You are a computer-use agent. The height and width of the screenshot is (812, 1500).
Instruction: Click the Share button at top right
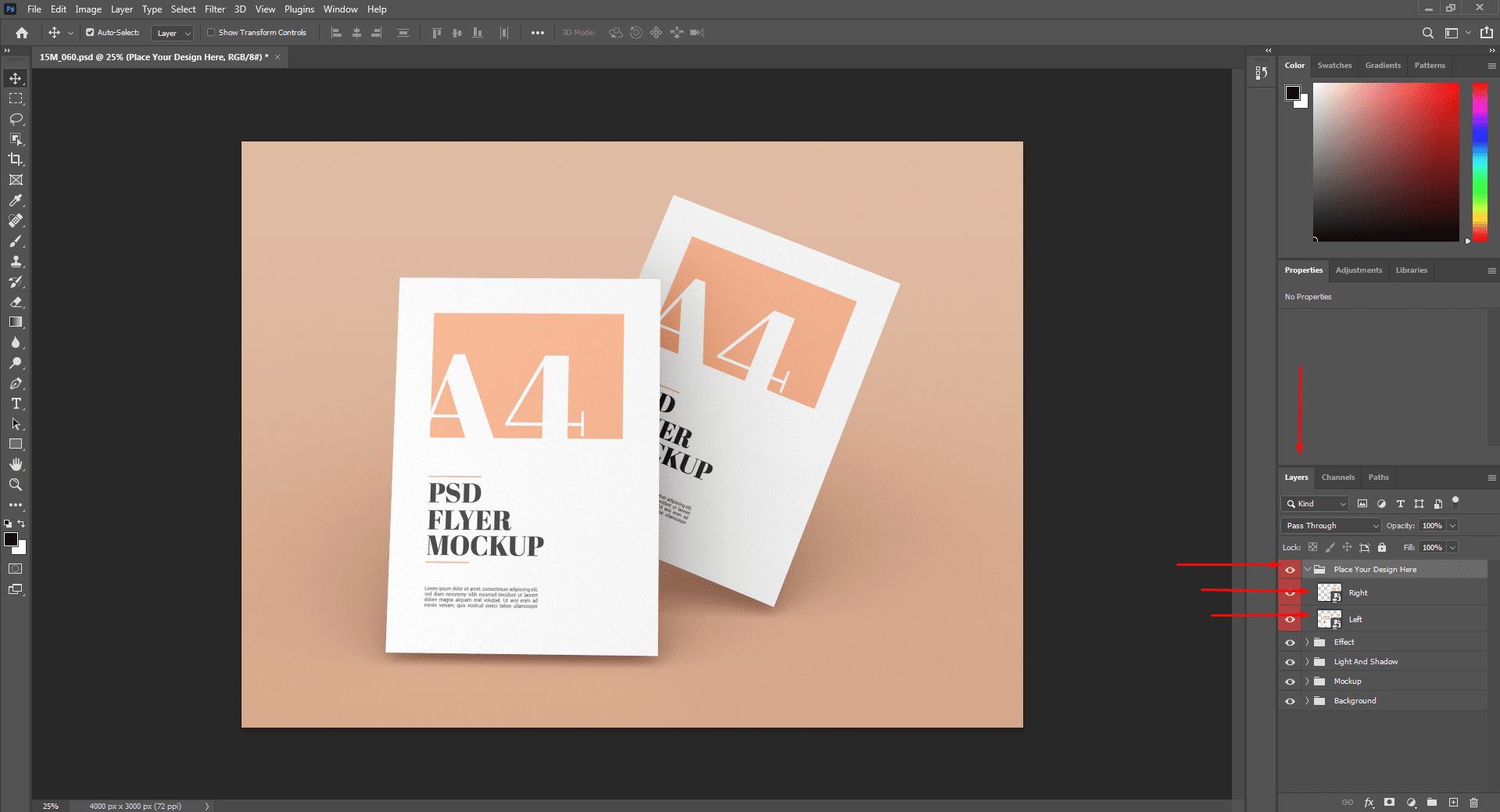click(x=1486, y=33)
